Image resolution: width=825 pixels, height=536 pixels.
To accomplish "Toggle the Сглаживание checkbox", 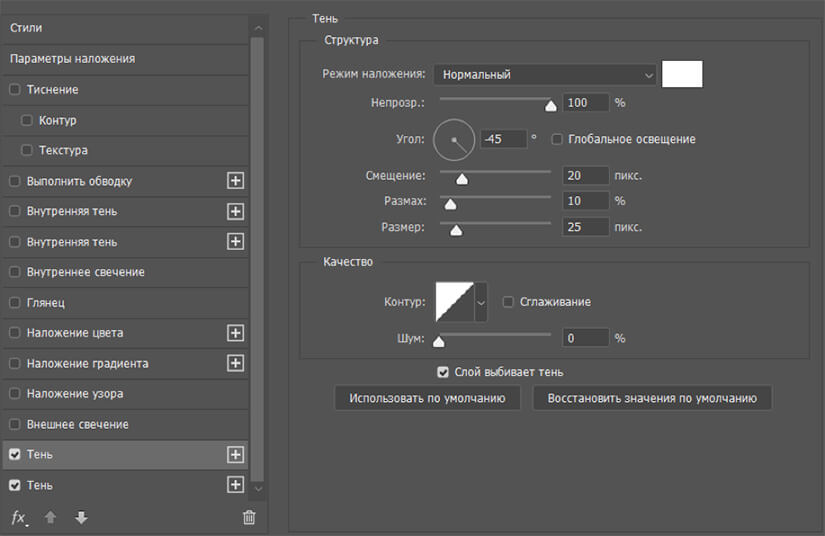I will 509,302.
